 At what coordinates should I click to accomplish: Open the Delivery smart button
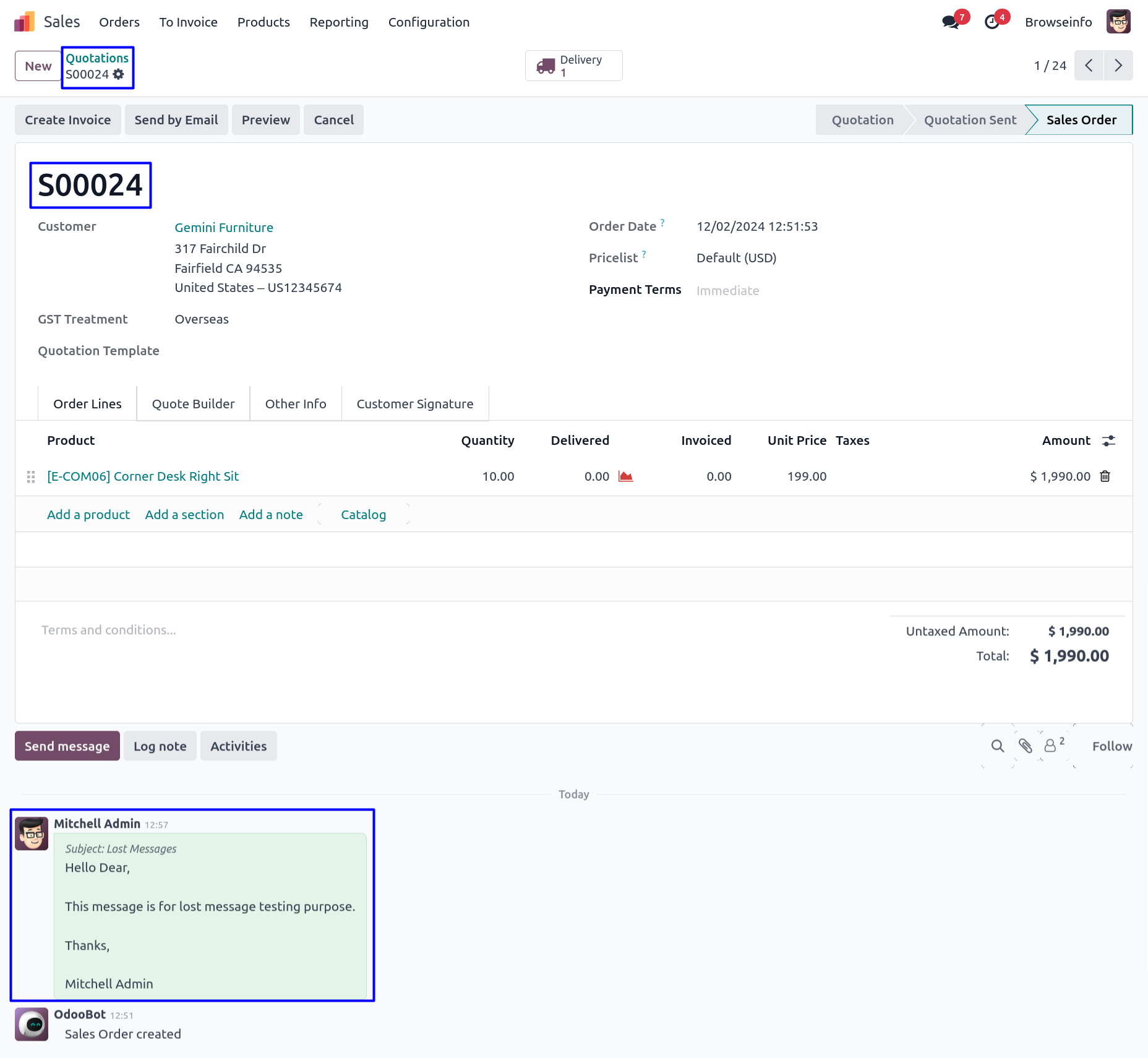click(573, 66)
